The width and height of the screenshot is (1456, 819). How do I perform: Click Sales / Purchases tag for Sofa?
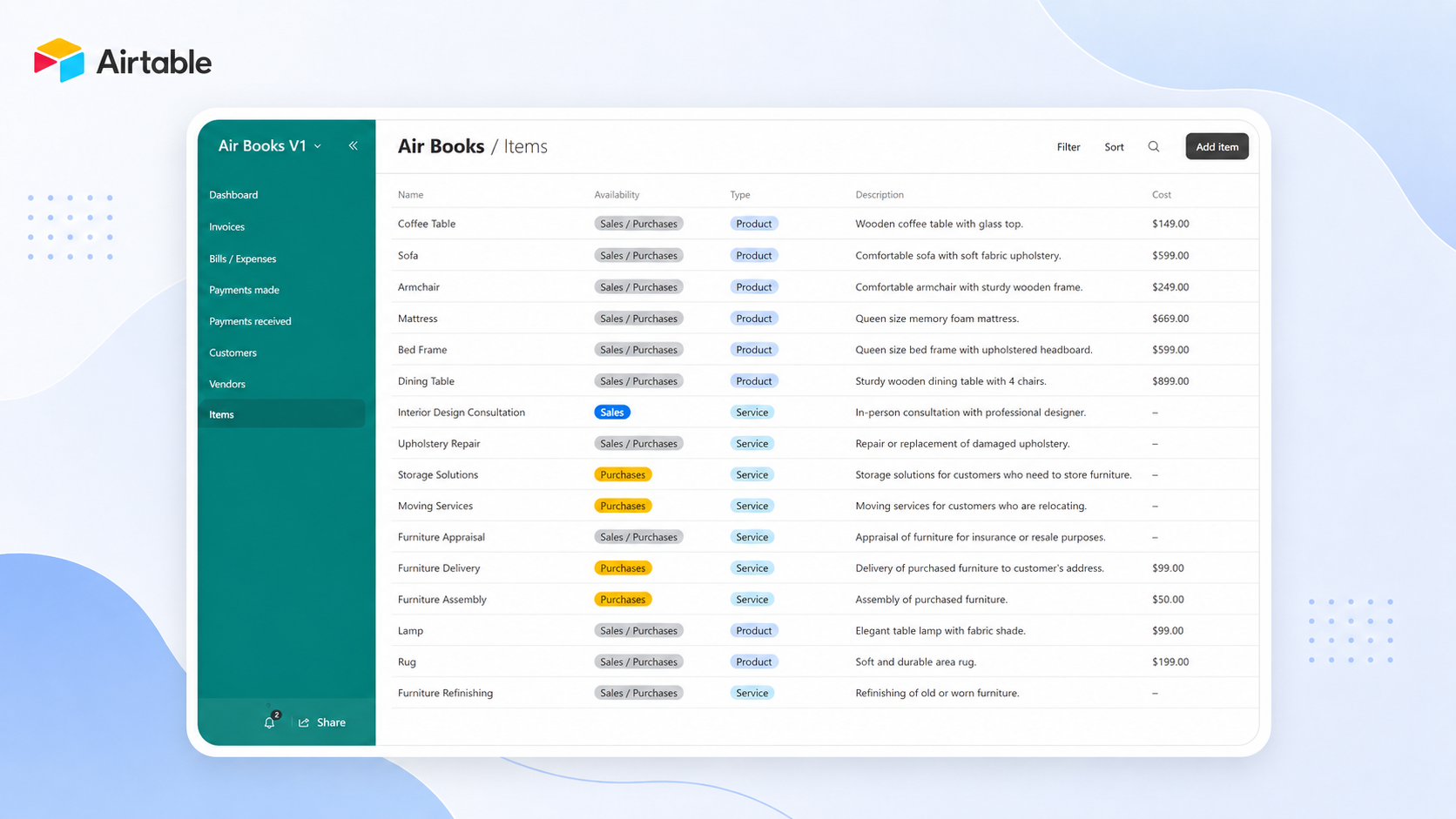click(638, 256)
